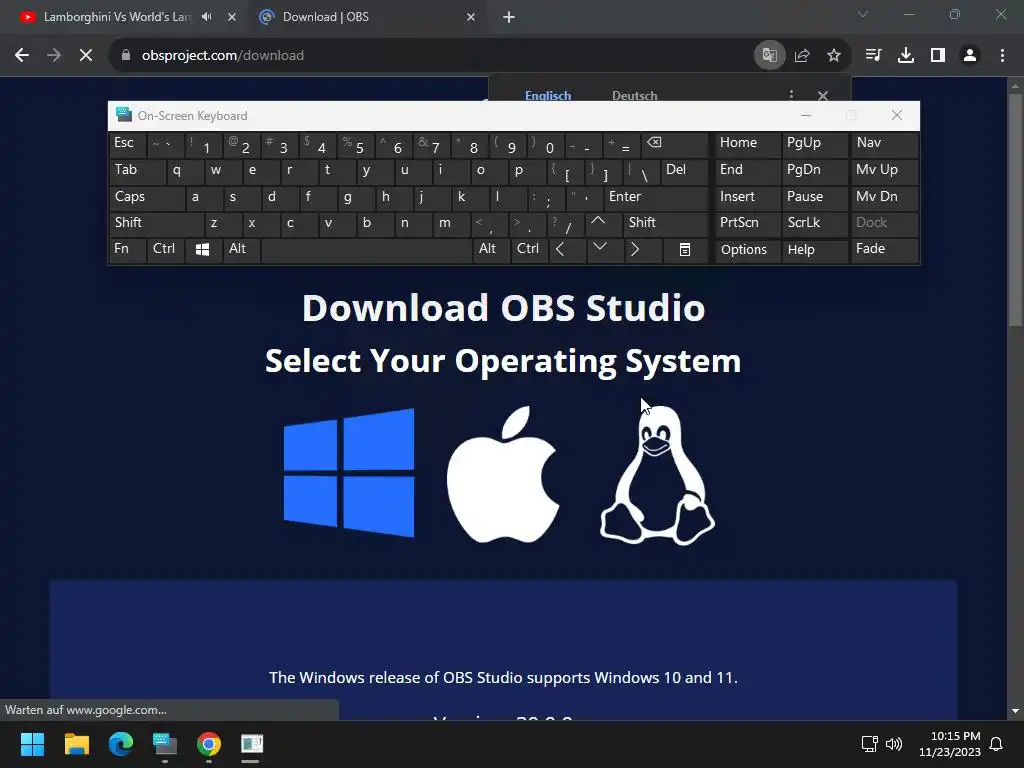
Task: Click the share page icon in address bar
Action: click(x=802, y=56)
